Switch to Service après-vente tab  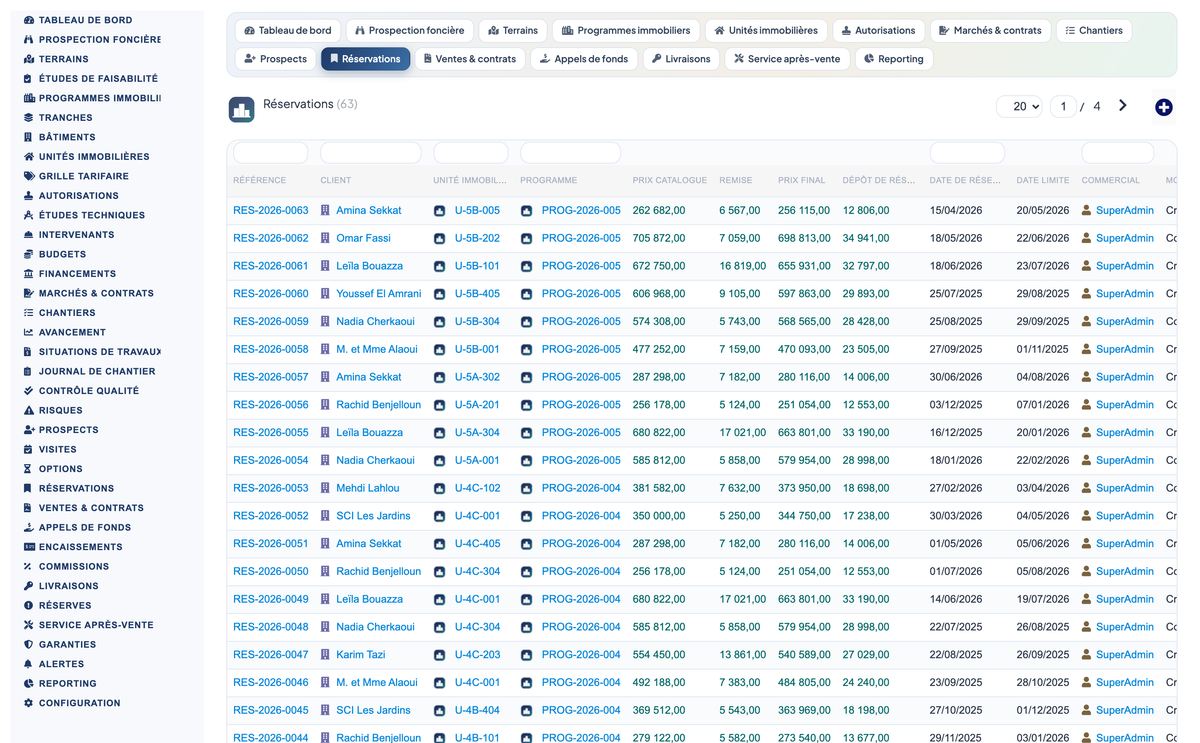tap(787, 59)
